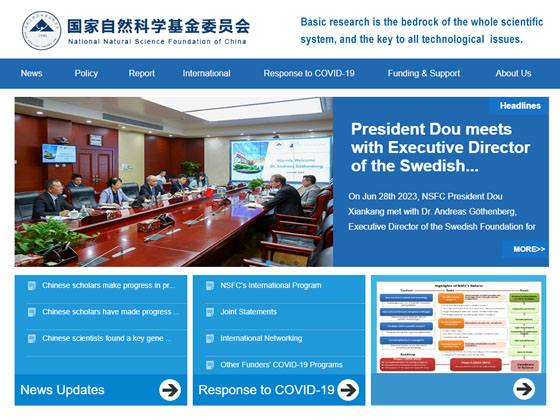
Task: Open Response to COVID-19 in navigation bar
Action: pos(309,73)
